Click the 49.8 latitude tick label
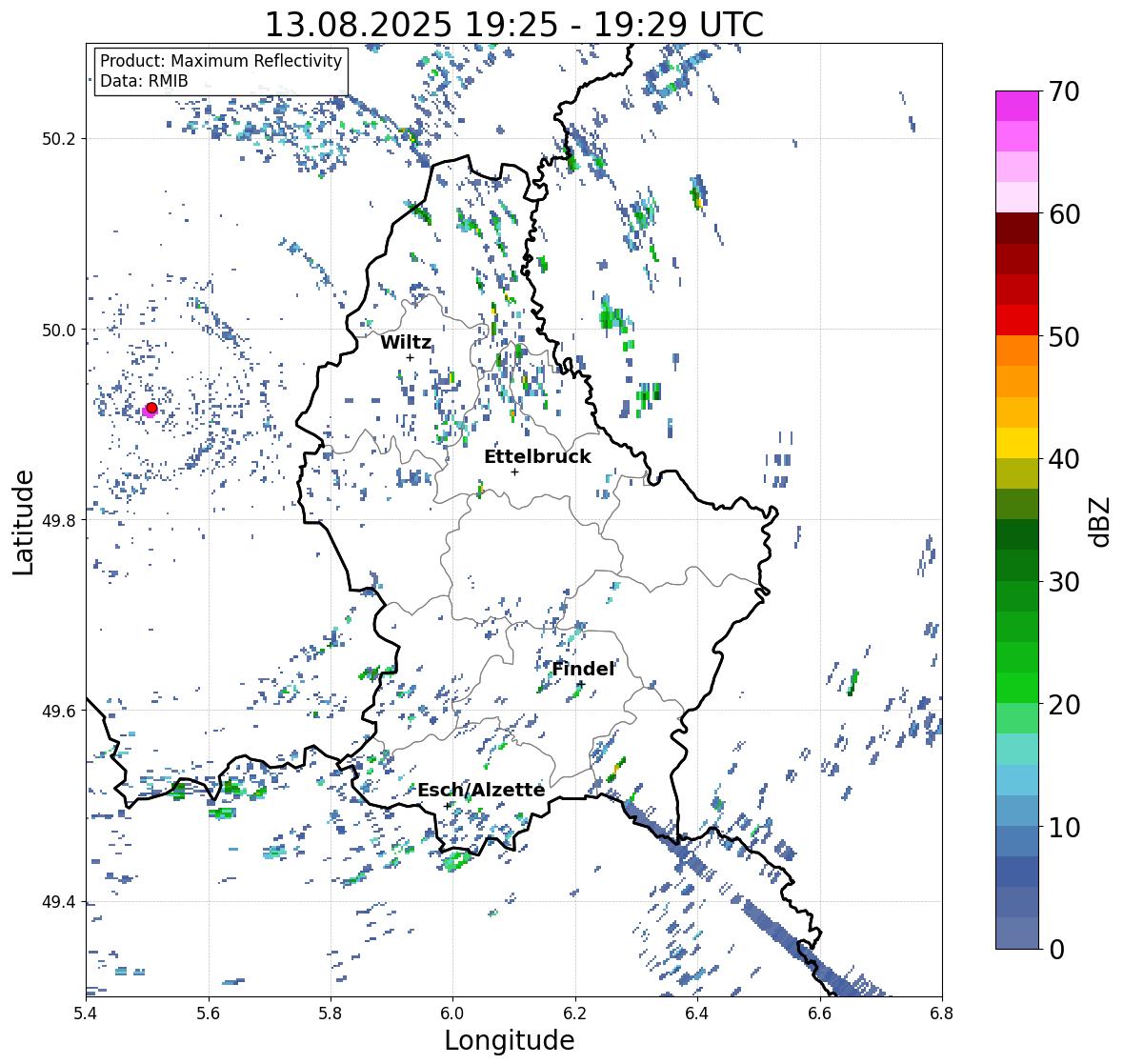Screen dimensions: 1123x1064 59,520
